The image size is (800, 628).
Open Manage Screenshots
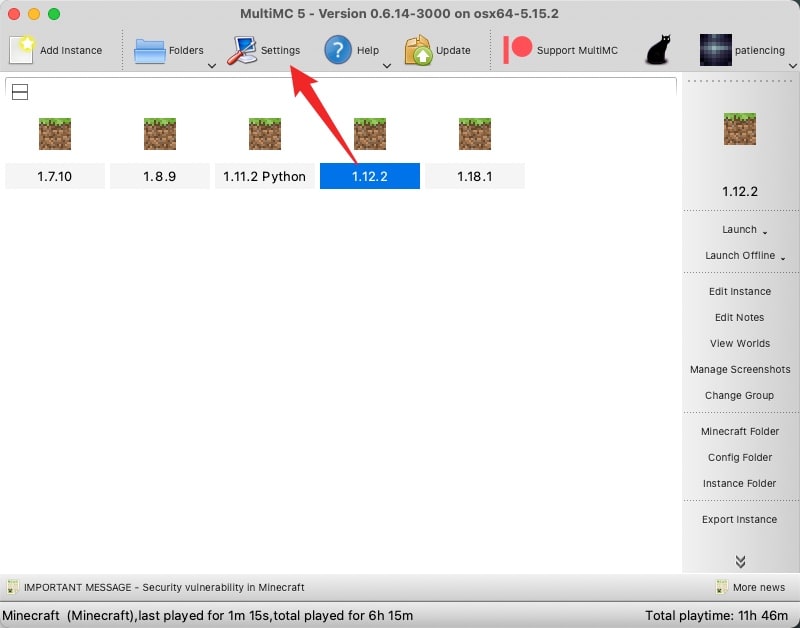click(740, 369)
